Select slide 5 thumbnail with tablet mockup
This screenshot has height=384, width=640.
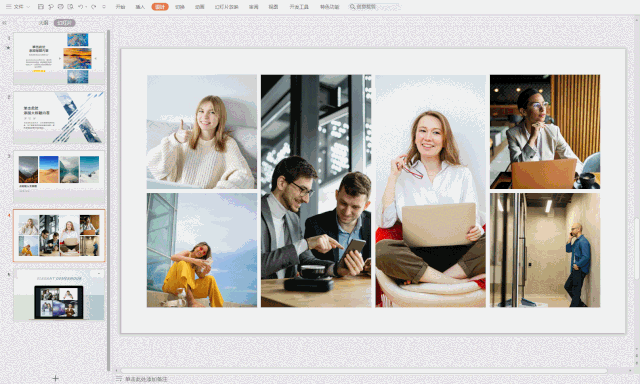[x=59, y=294]
